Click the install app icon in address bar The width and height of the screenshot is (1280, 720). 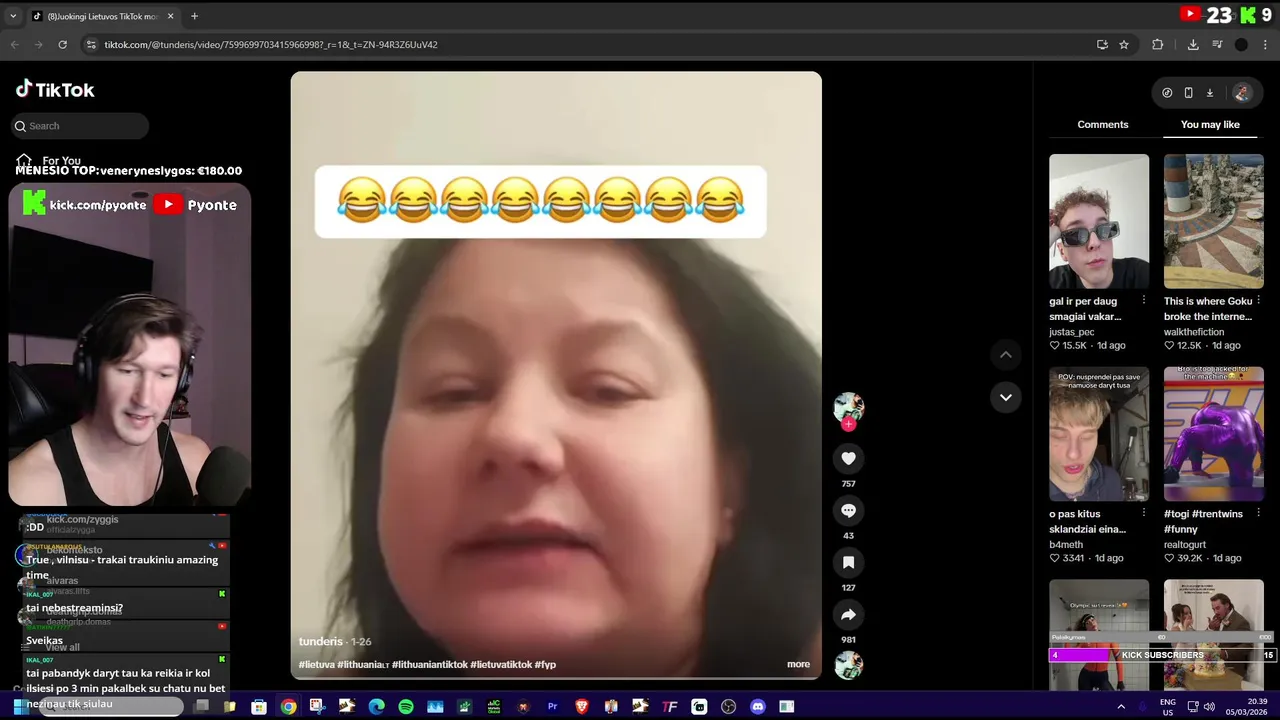[x=1102, y=44]
